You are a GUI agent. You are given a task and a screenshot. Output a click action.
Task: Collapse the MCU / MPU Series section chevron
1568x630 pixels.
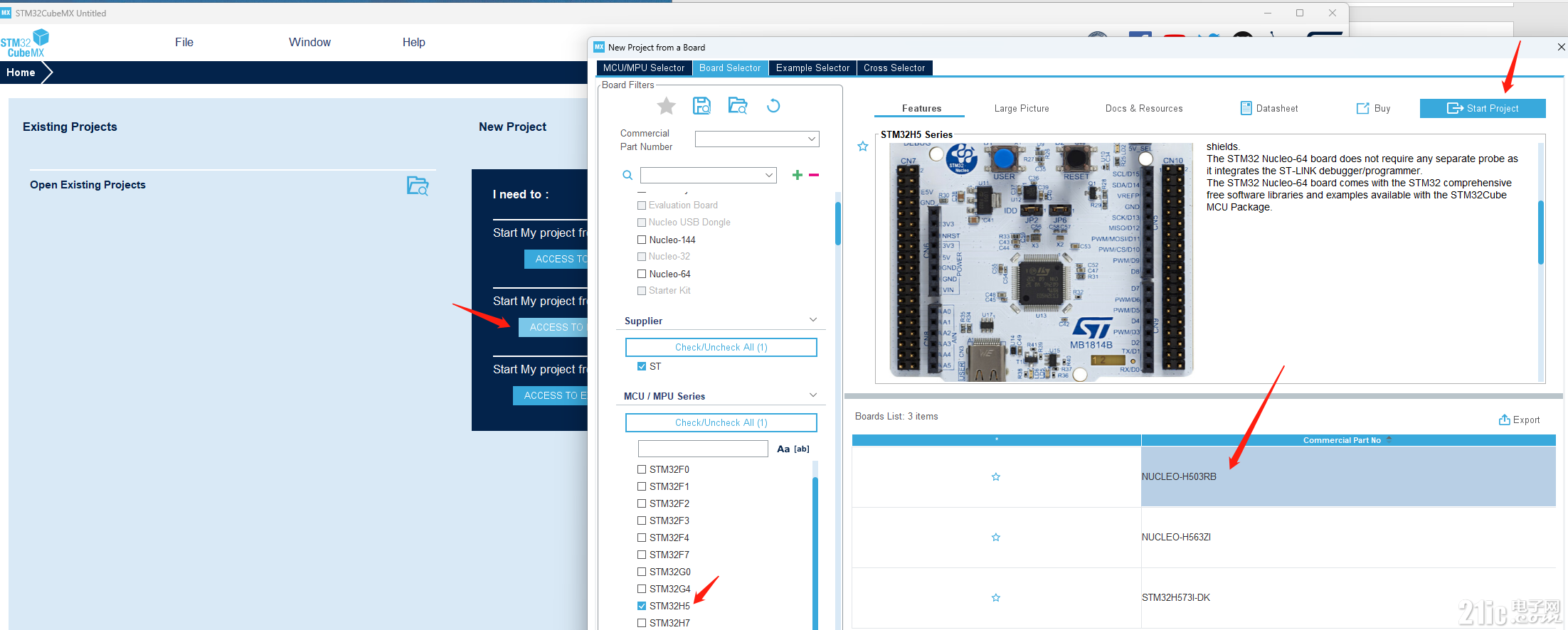[813, 395]
